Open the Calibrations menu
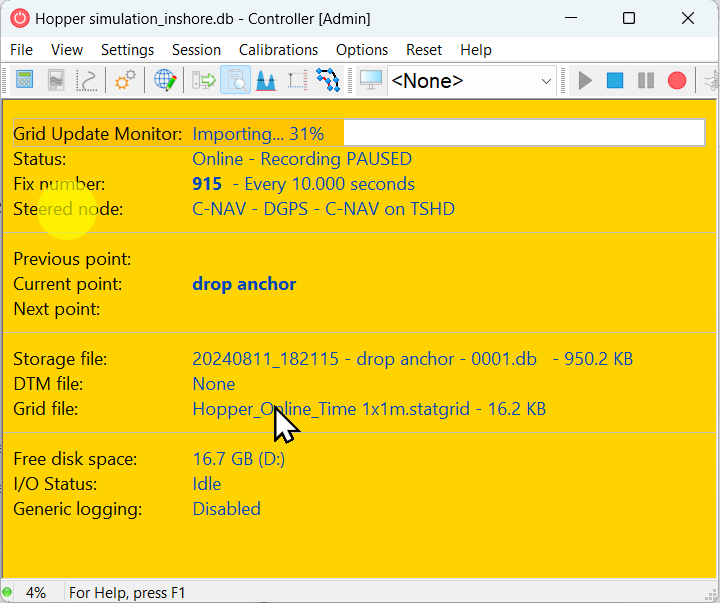This screenshot has height=603, width=720. click(278, 49)
